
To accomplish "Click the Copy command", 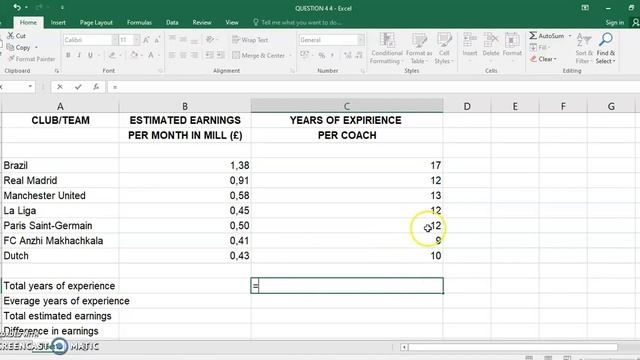I will 19,47.
